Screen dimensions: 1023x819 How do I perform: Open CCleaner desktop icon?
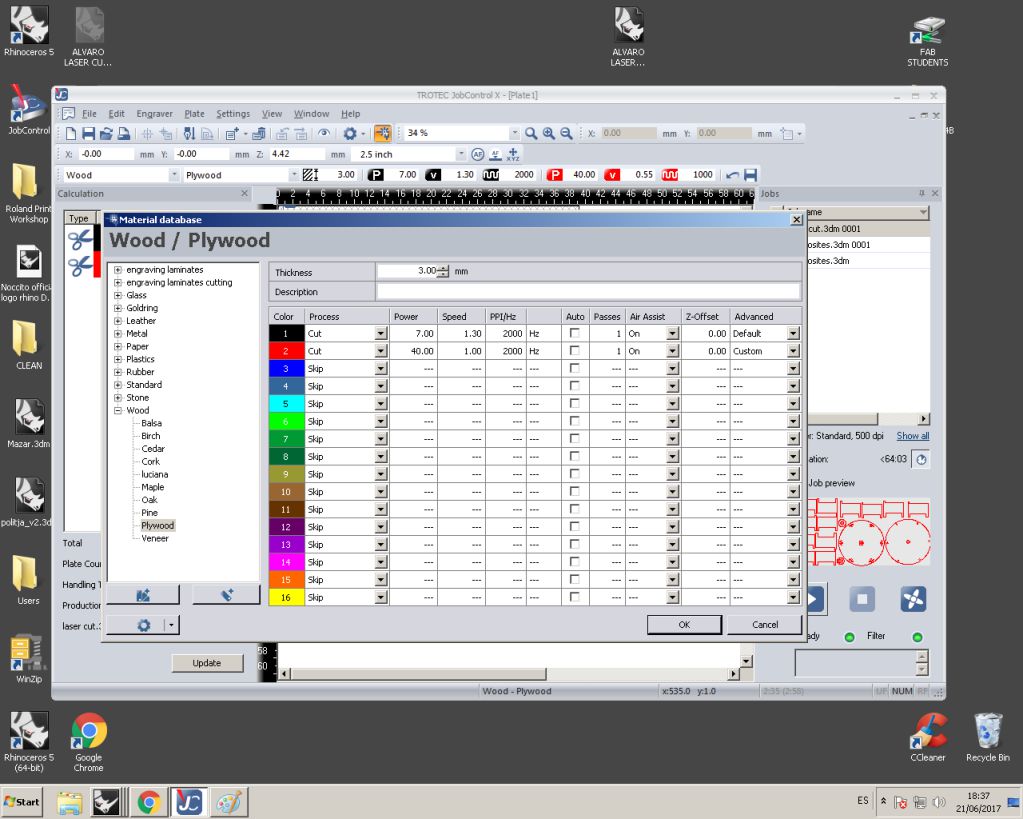tap(928, 737)
